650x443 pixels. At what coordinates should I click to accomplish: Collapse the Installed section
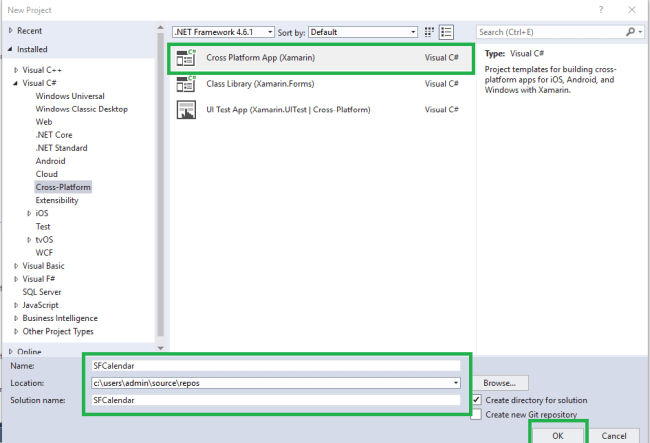tap(10, 49)
